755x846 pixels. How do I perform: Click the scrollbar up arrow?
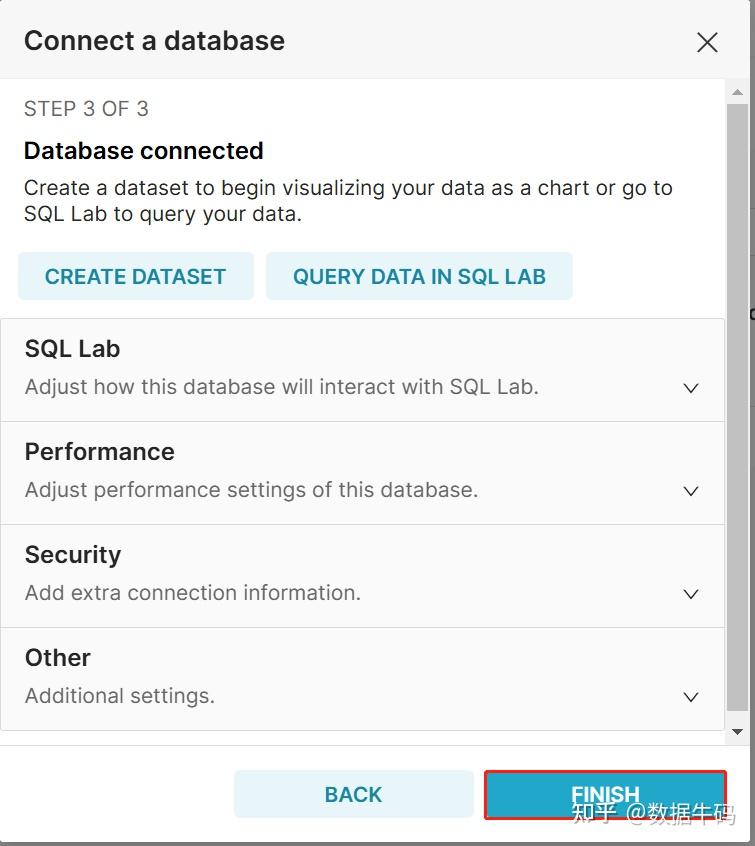pyautogui.click(x=738, y=93)
